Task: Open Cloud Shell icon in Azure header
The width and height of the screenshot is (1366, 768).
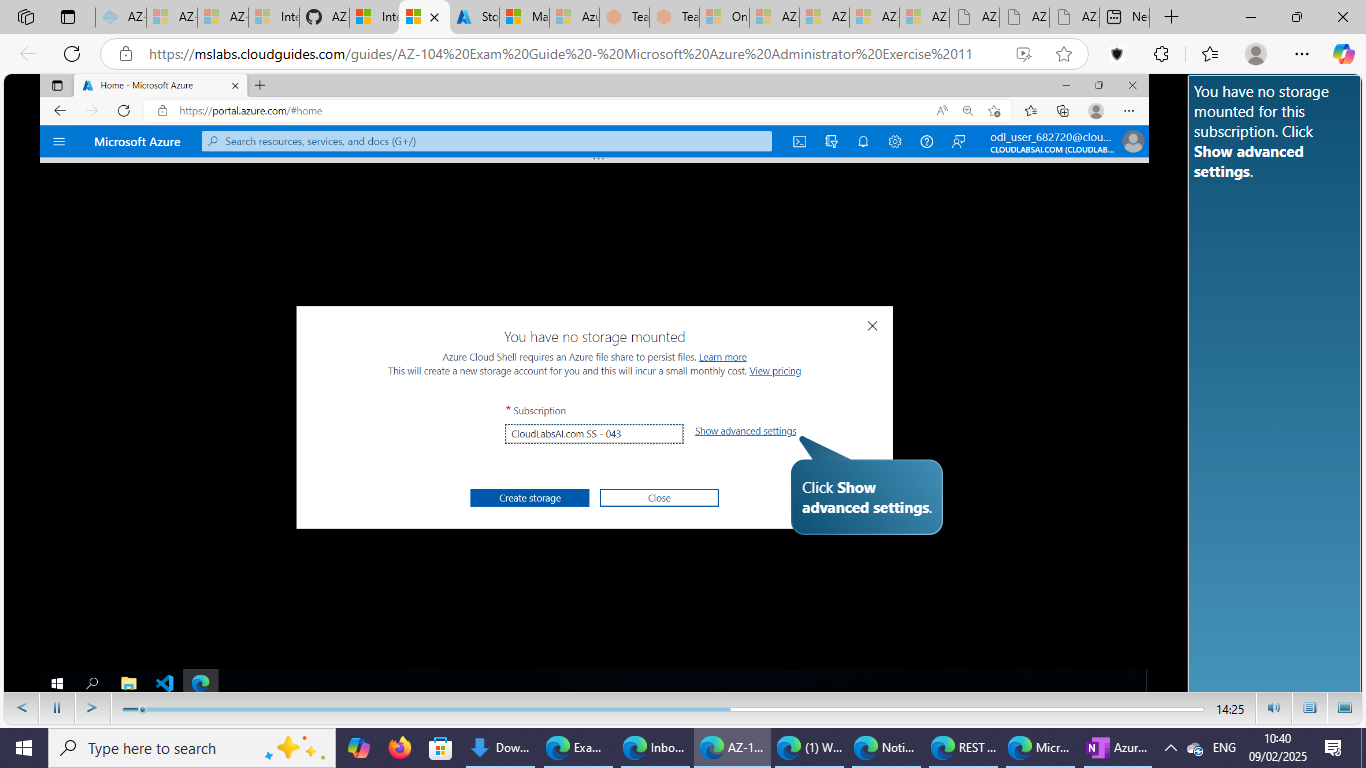Action: [x=799, y=142]
